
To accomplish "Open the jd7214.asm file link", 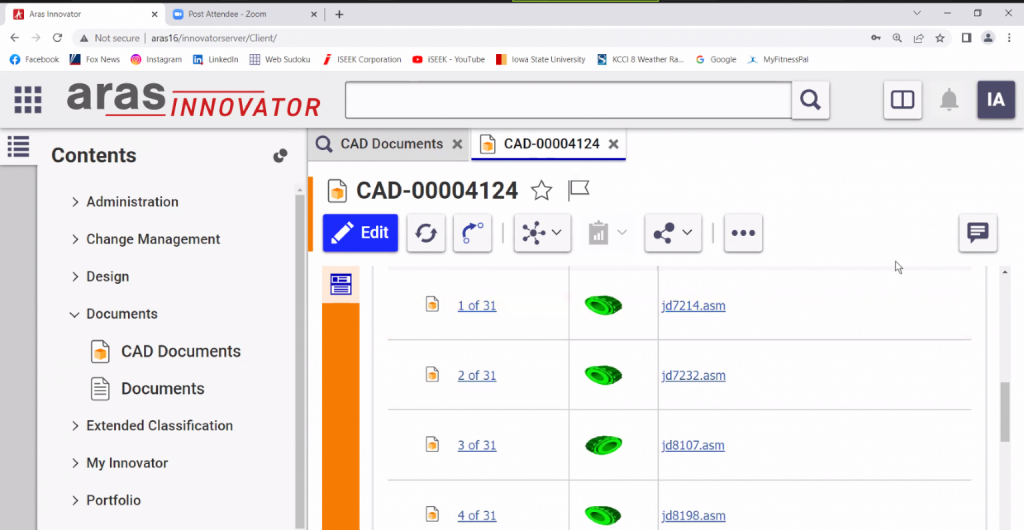I will point(692,306).
